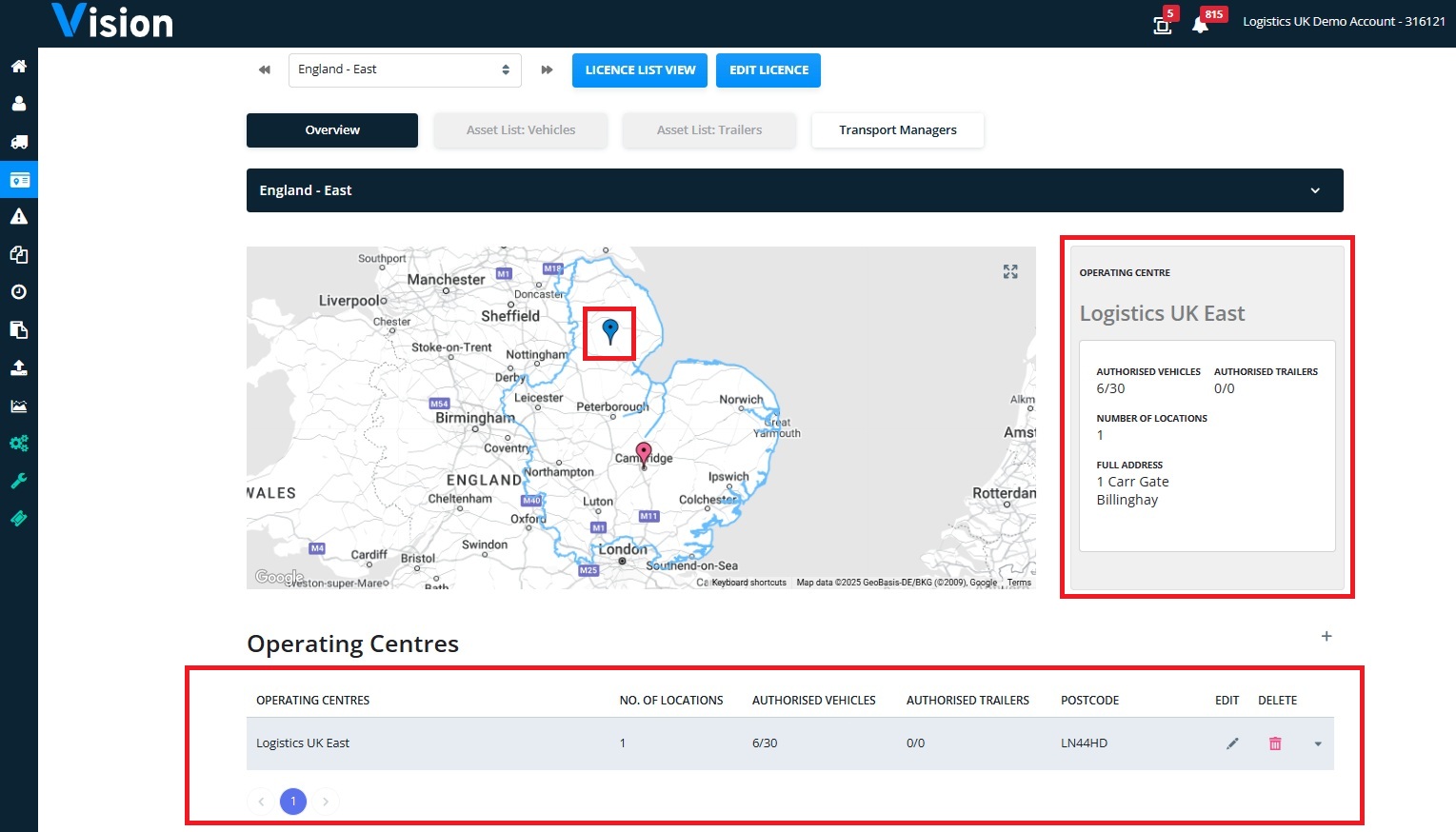
Task: Expand the Logistics UK East row arrow
Action: point(1318,744)
